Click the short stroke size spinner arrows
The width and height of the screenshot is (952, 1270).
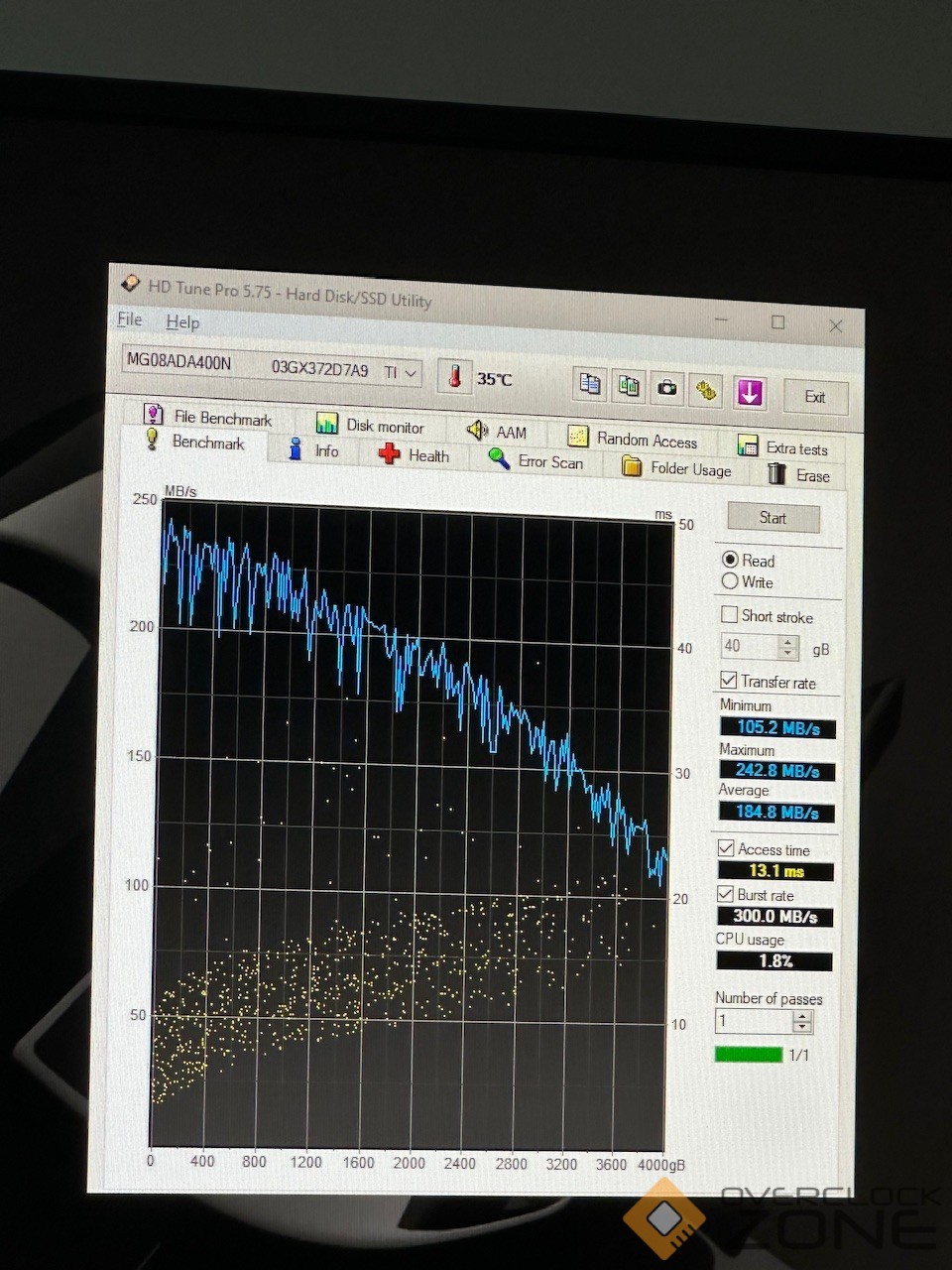tap(787, 648)
